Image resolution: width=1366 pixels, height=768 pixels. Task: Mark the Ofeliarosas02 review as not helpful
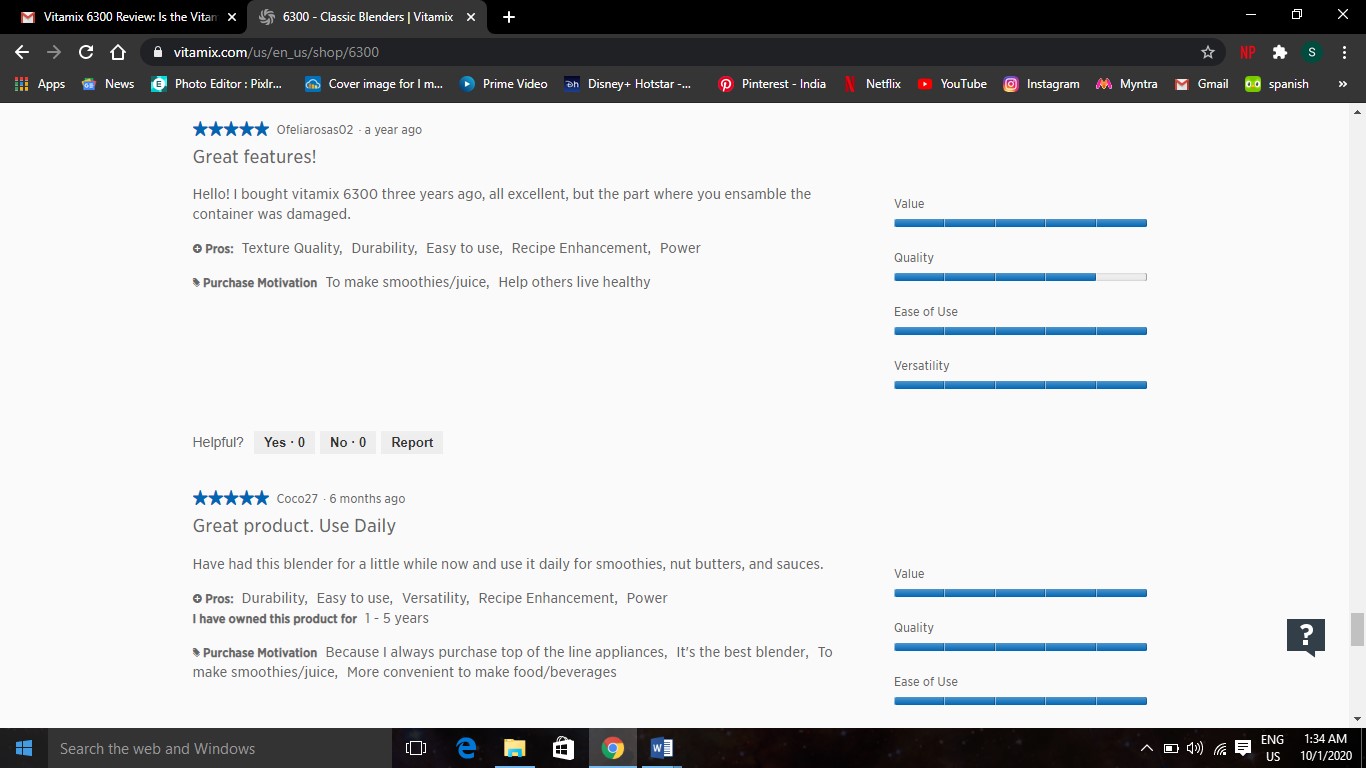348,442
